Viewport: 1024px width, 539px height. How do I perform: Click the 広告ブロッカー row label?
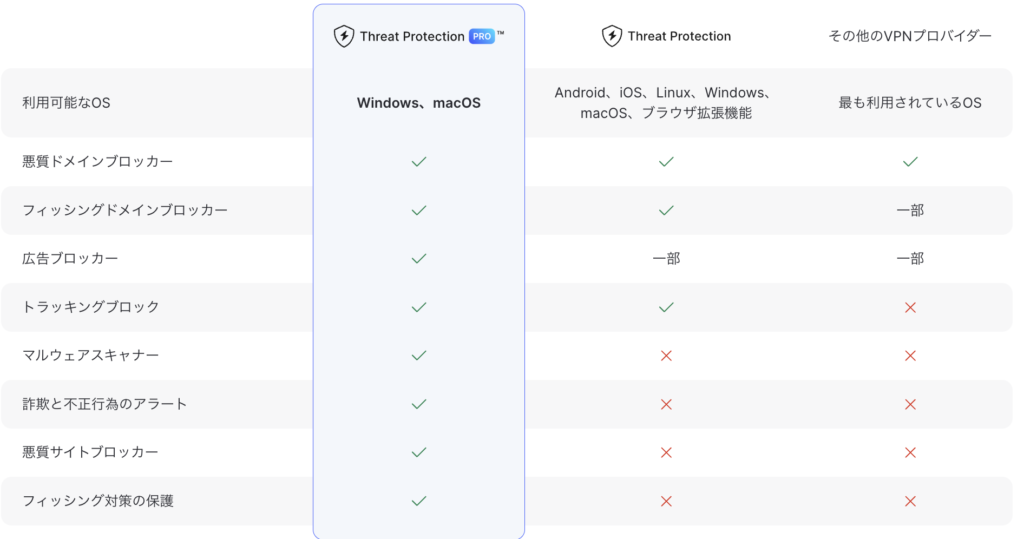[70, 259]
